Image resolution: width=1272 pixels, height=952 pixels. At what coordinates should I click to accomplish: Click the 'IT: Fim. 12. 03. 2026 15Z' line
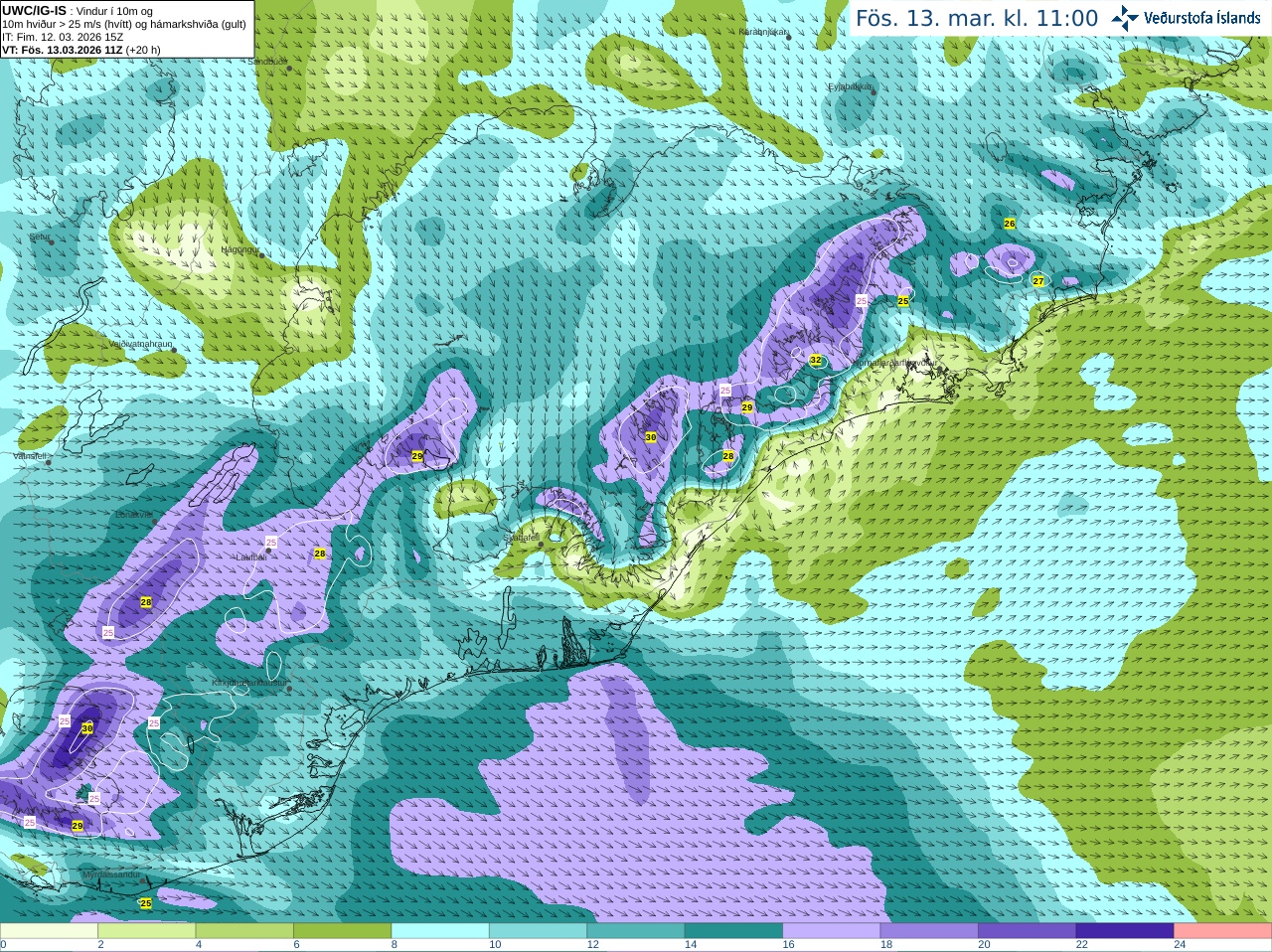pos(63,37)
